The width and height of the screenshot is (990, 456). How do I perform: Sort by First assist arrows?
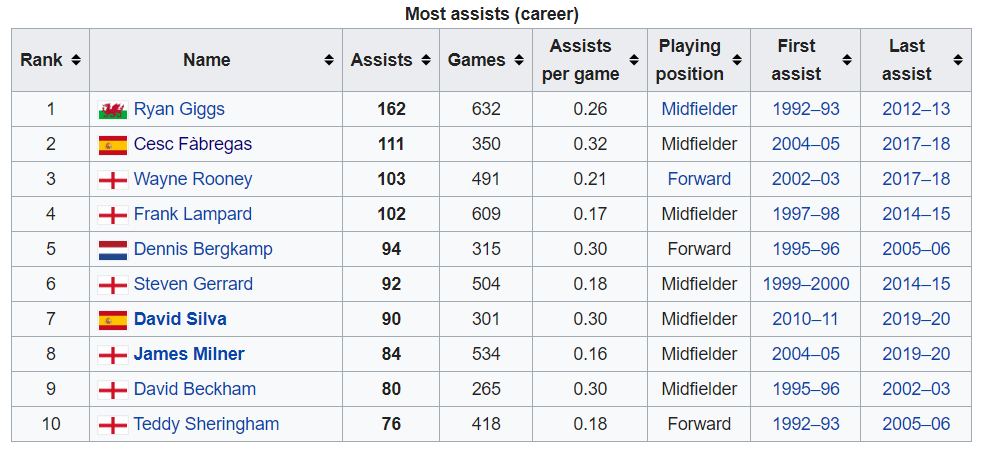pyautogui.click(x=848, y=60)
